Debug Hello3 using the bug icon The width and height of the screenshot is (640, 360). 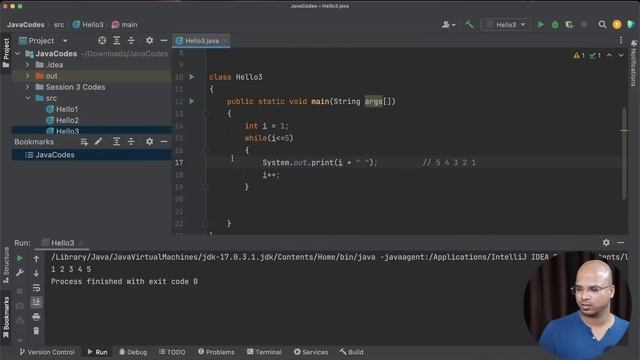[x=555, y=24]
